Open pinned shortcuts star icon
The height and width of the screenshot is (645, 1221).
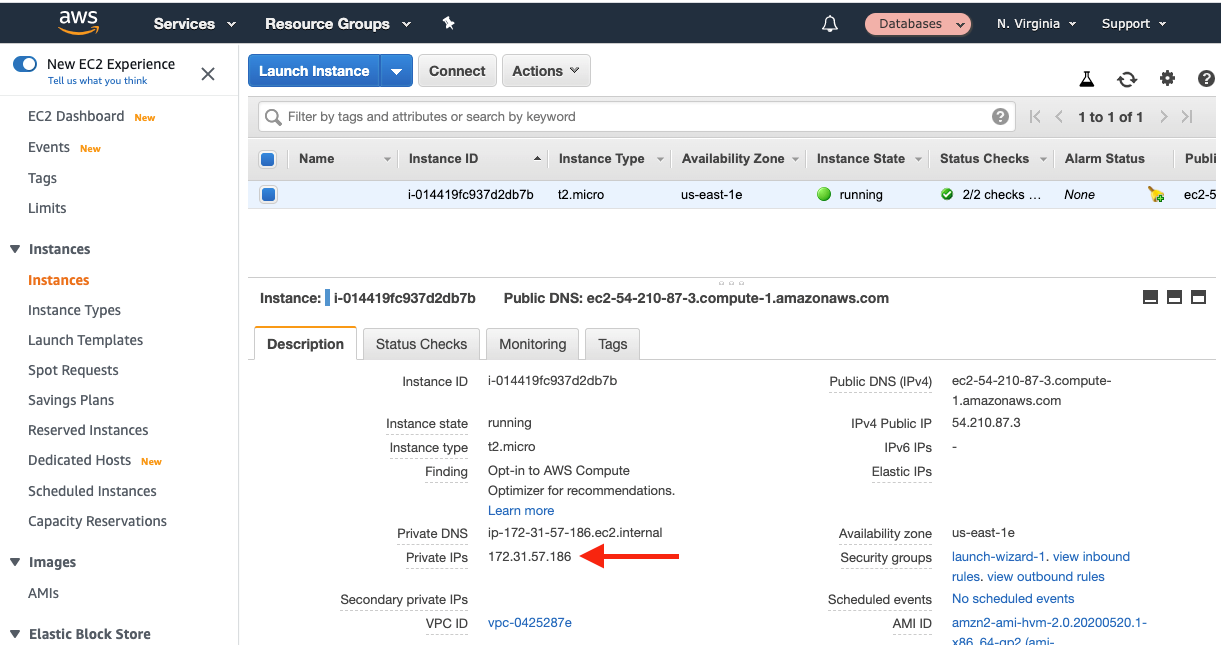(448, 22)
